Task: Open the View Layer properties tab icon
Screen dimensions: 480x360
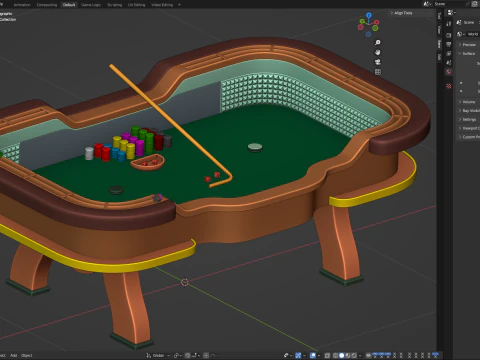Action: tap(449, 54)
